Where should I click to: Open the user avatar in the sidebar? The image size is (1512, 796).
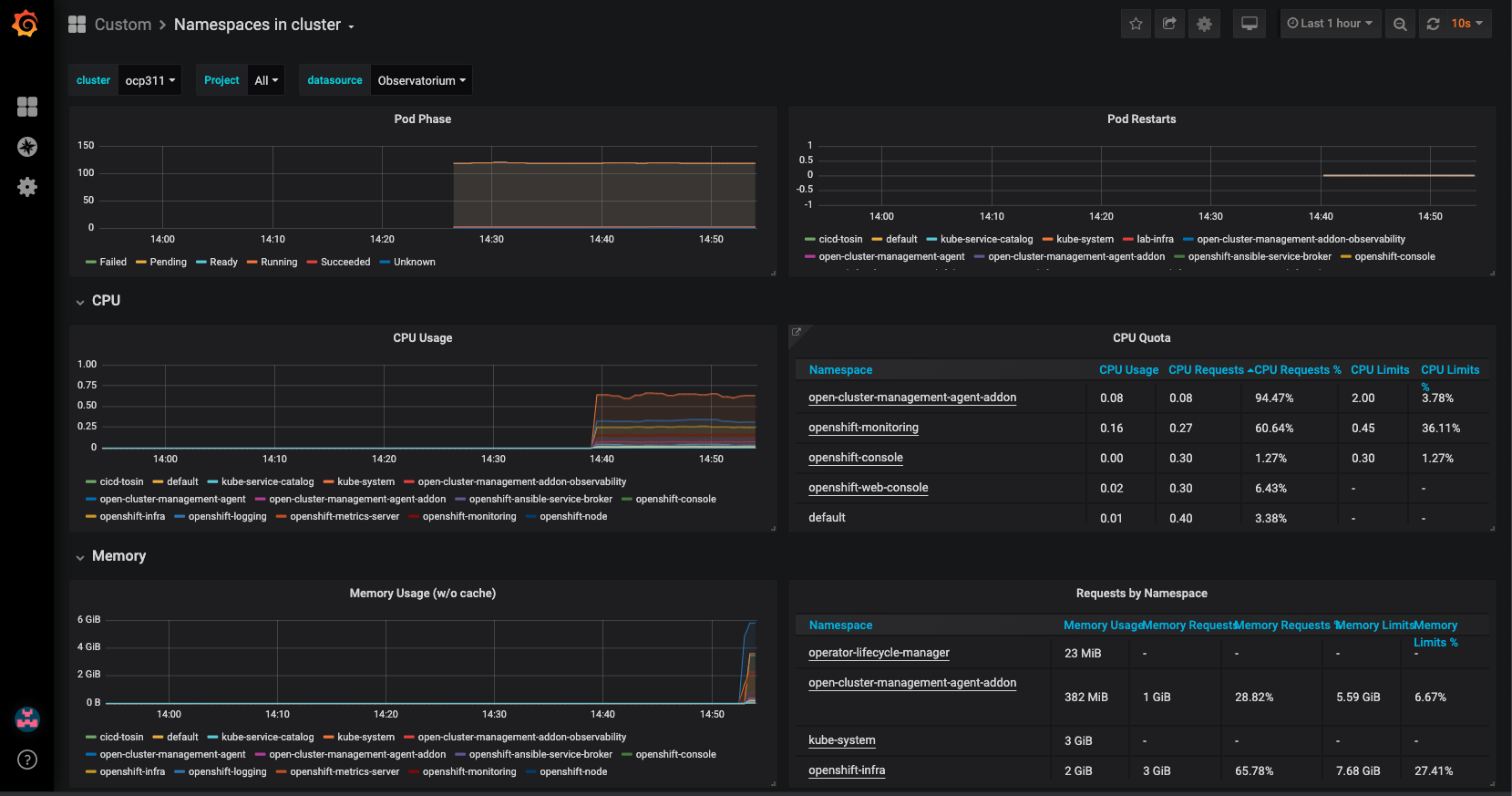[27, 719]
